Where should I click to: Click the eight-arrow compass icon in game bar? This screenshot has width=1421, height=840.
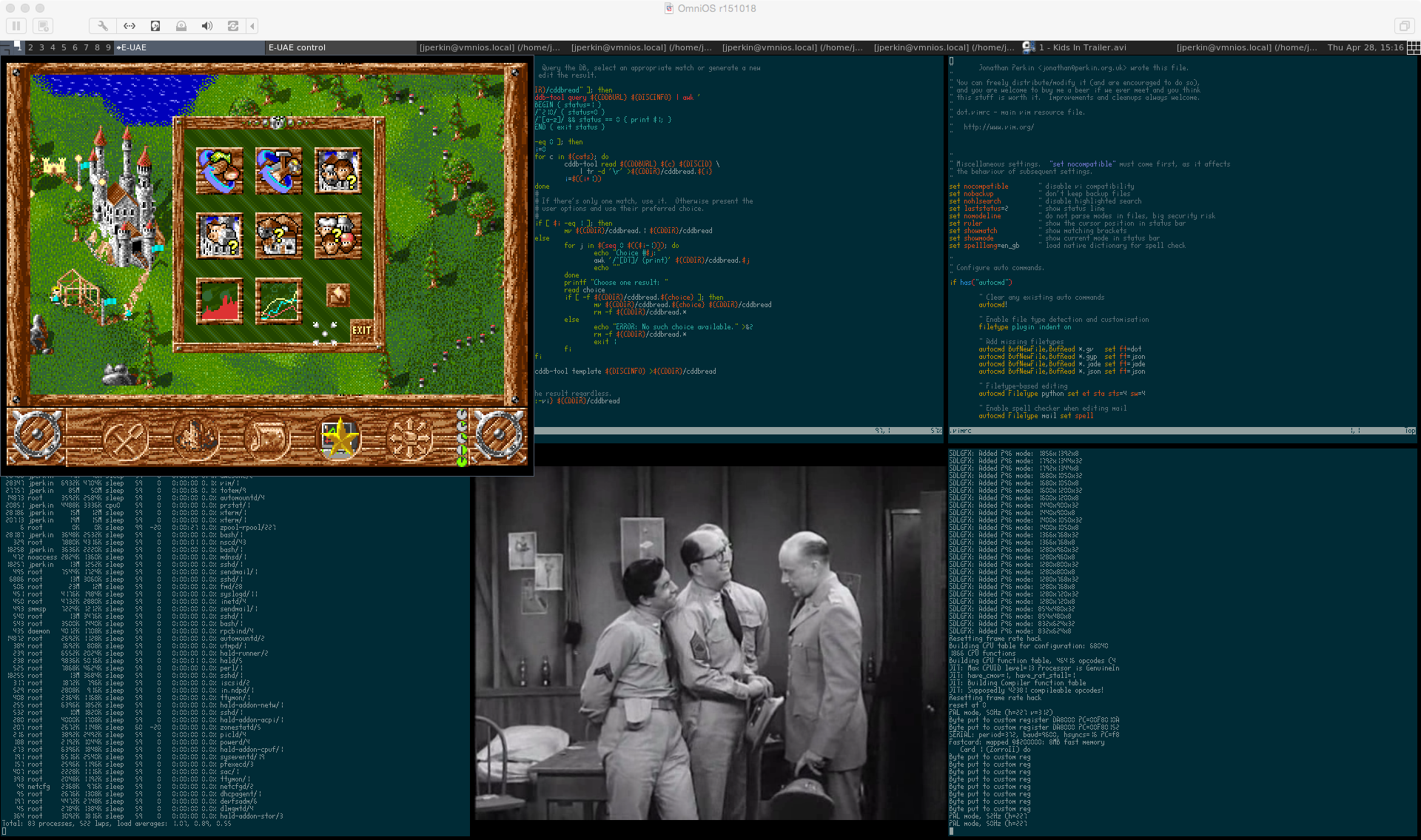pos(411,437)
